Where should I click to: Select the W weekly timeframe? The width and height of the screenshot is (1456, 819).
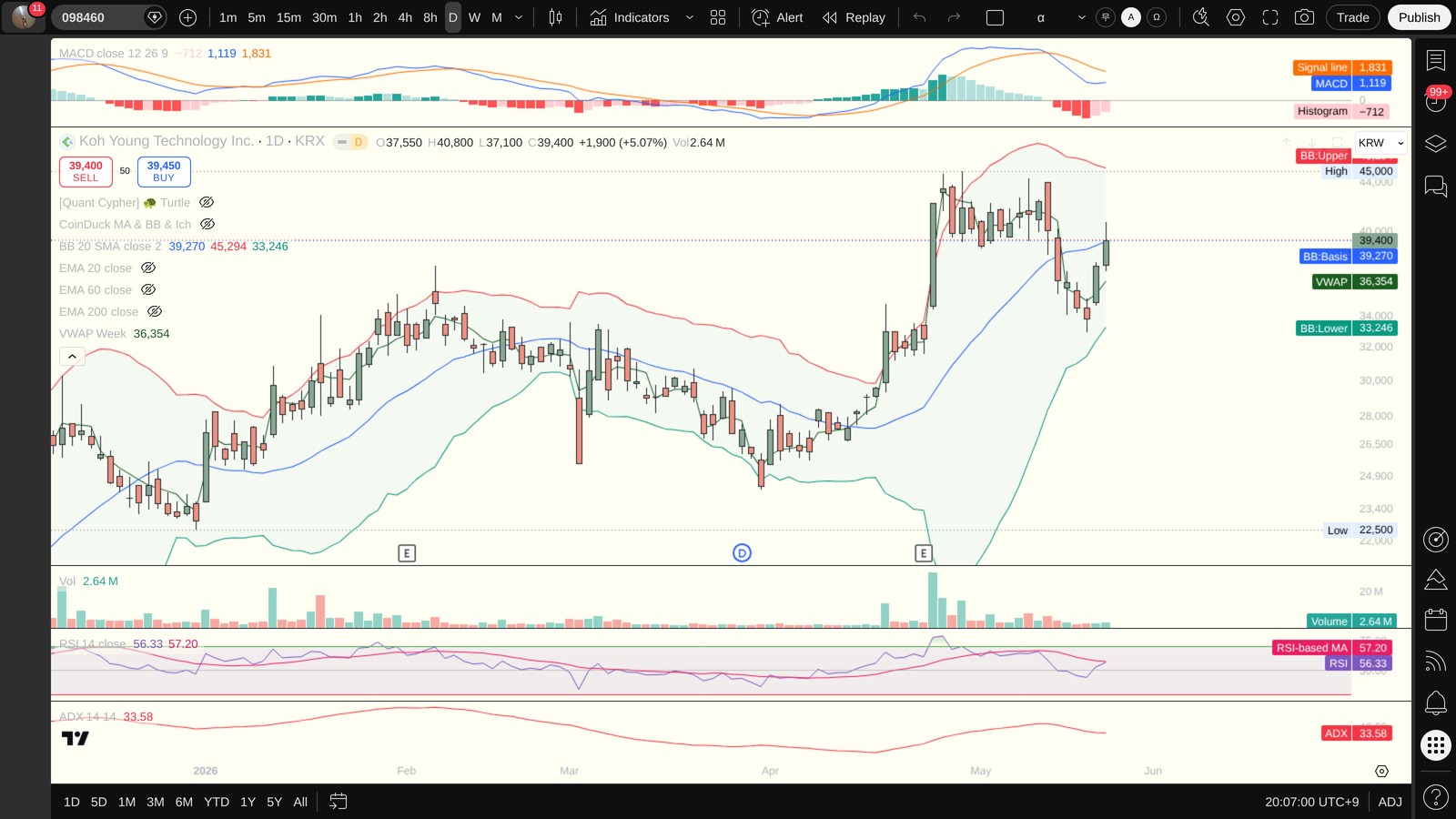pyautogui.click(x=474, y=17)
